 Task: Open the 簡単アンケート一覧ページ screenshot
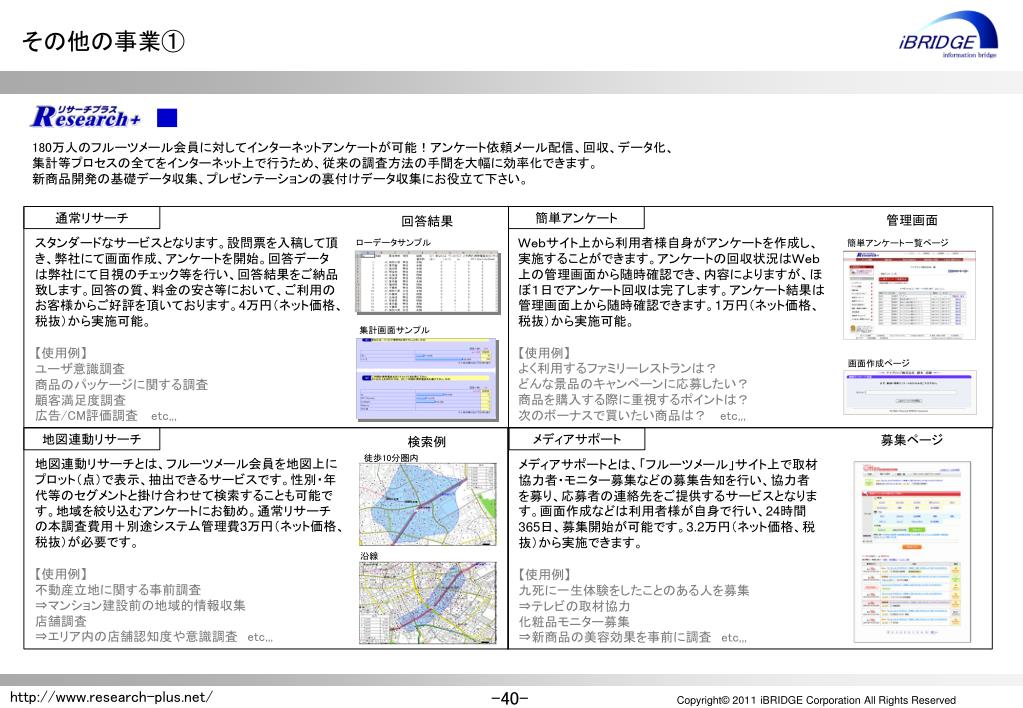pyautogui.click(x=910, y=295)
